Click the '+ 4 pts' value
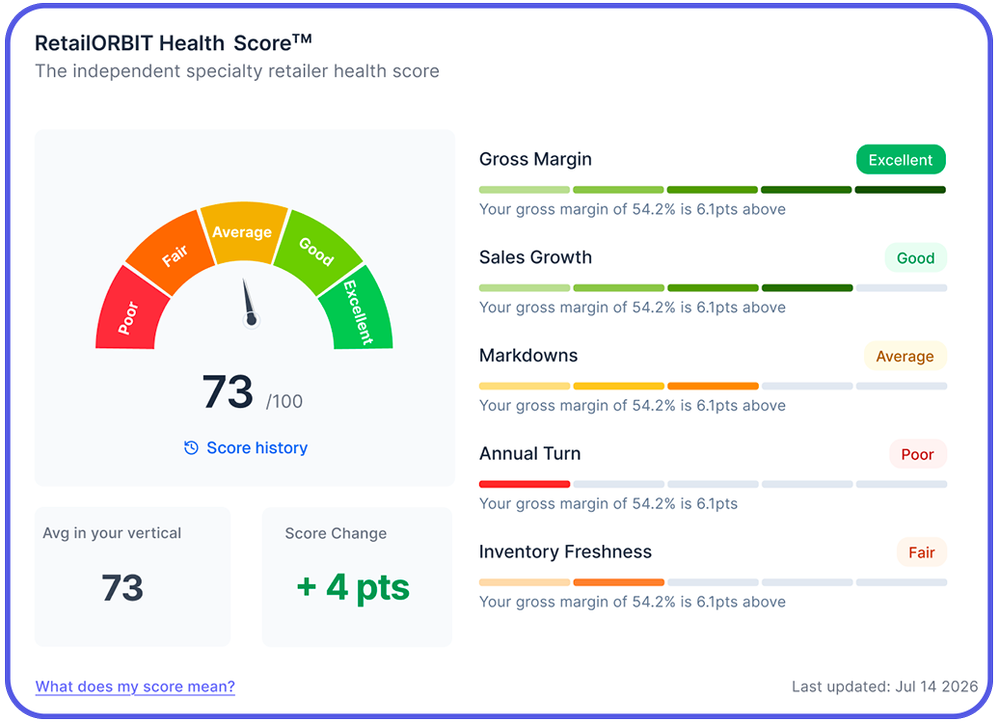1000x723 pixels. 353,587
